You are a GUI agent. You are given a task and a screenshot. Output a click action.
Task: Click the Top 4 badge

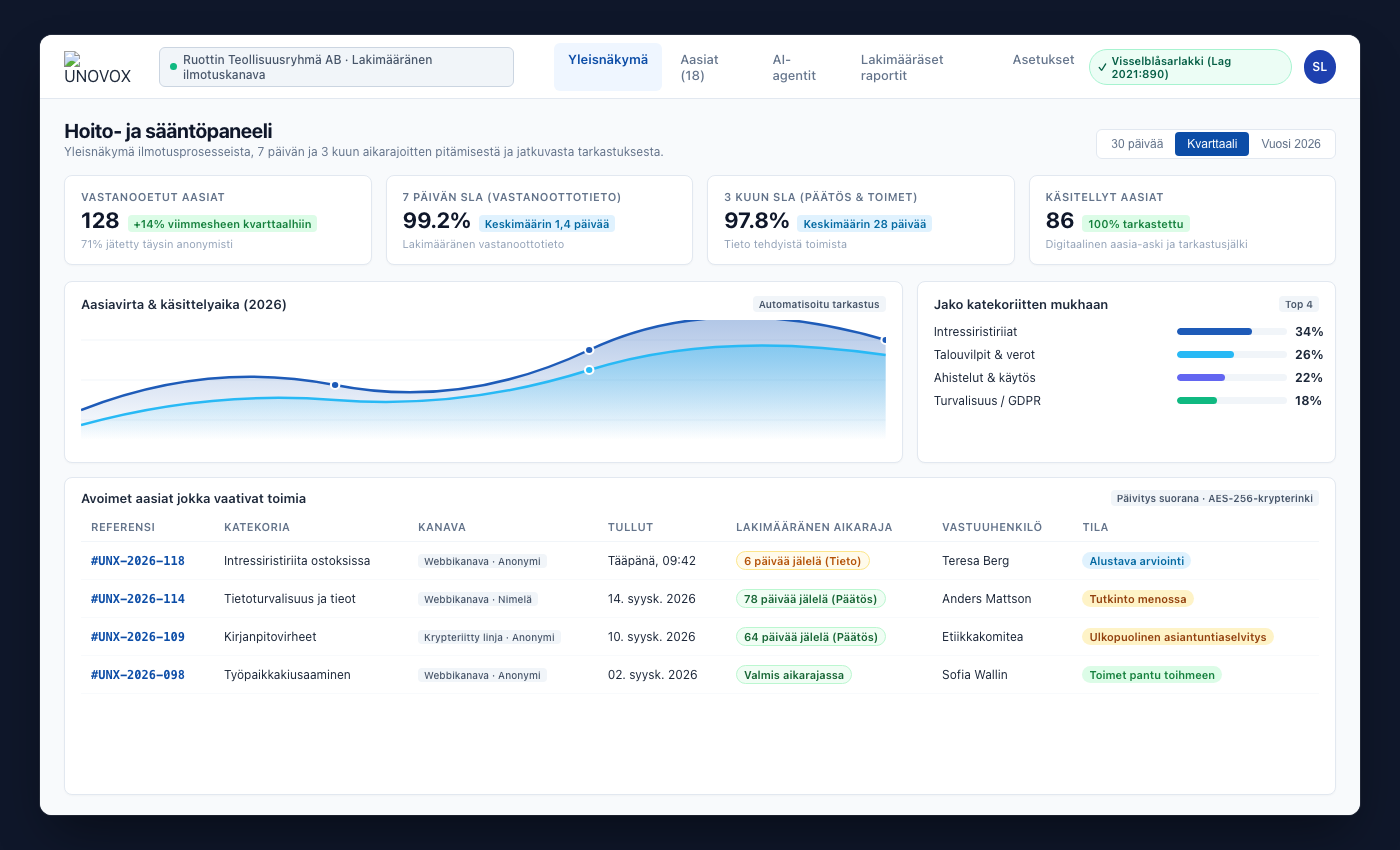coord(1299,304)
